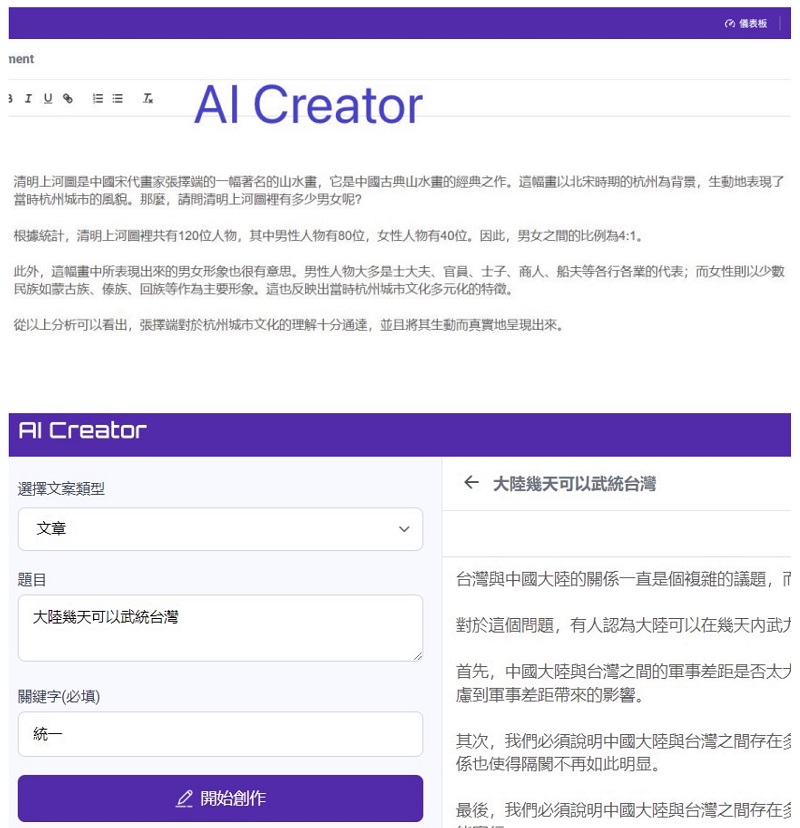Screen dimensions: 800x828
Task: Apply bulleted list formatting
Action: click(x=118, y=98)
